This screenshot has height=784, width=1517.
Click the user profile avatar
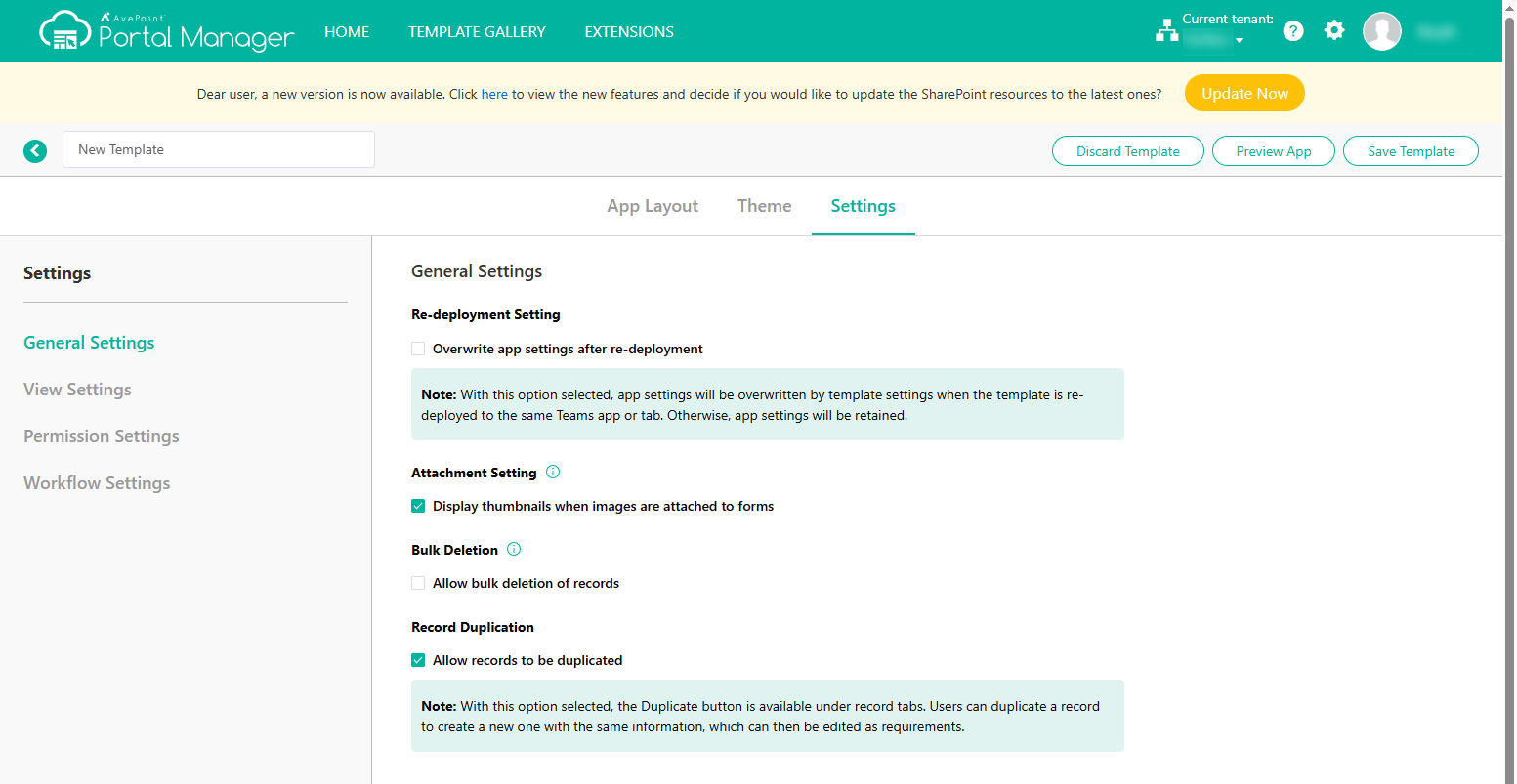coord(1381,30)
